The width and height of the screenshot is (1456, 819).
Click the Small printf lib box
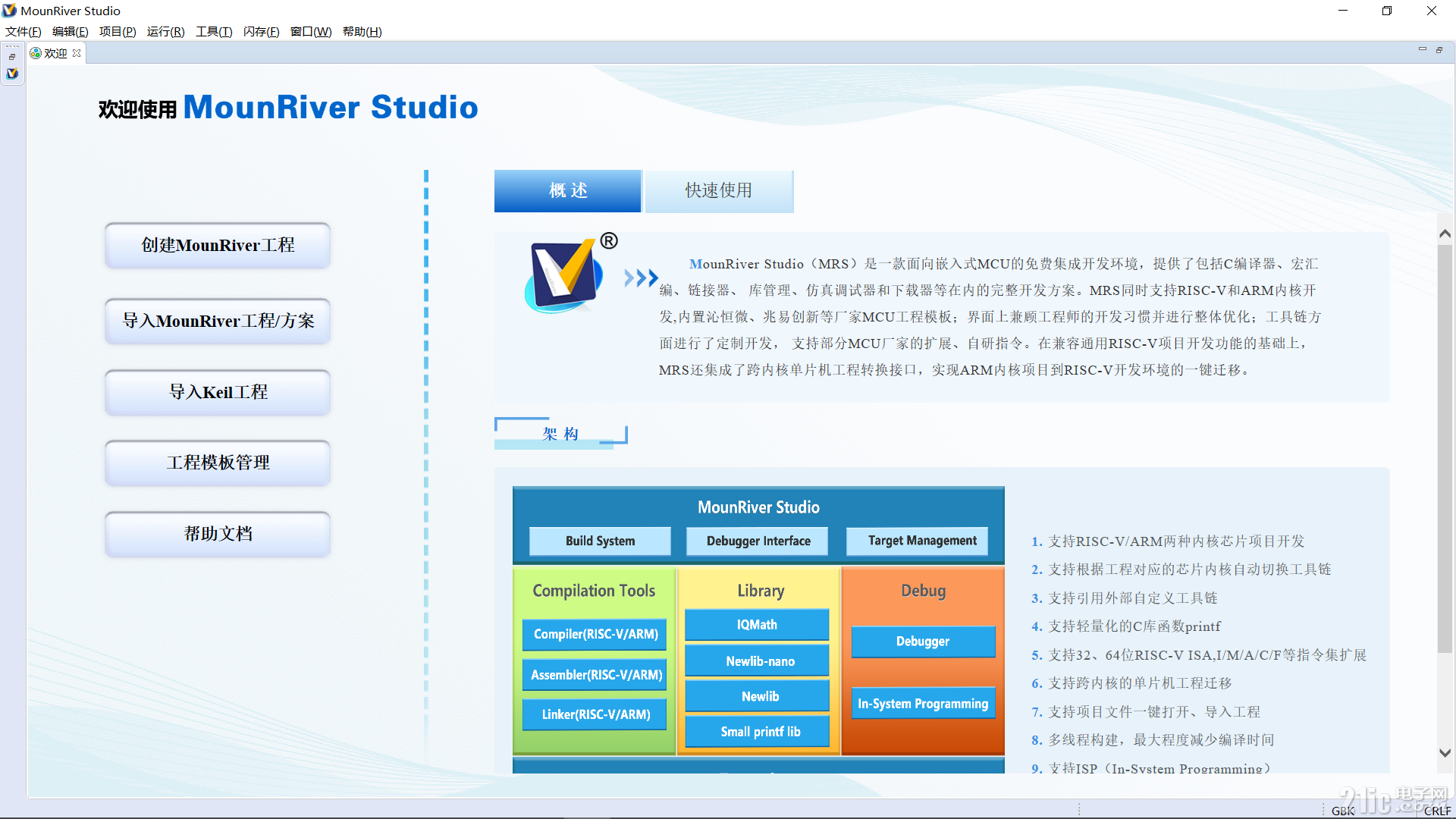coord(757,732)
